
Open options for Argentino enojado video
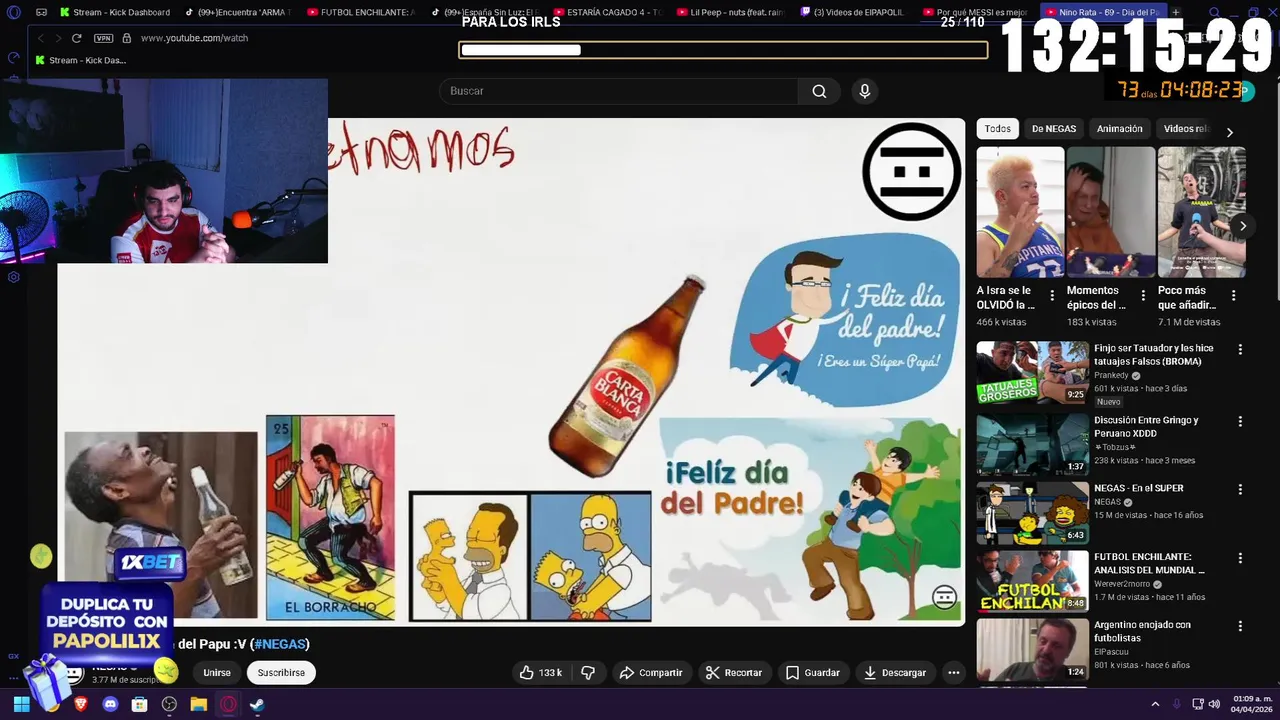coord(1240,626)
